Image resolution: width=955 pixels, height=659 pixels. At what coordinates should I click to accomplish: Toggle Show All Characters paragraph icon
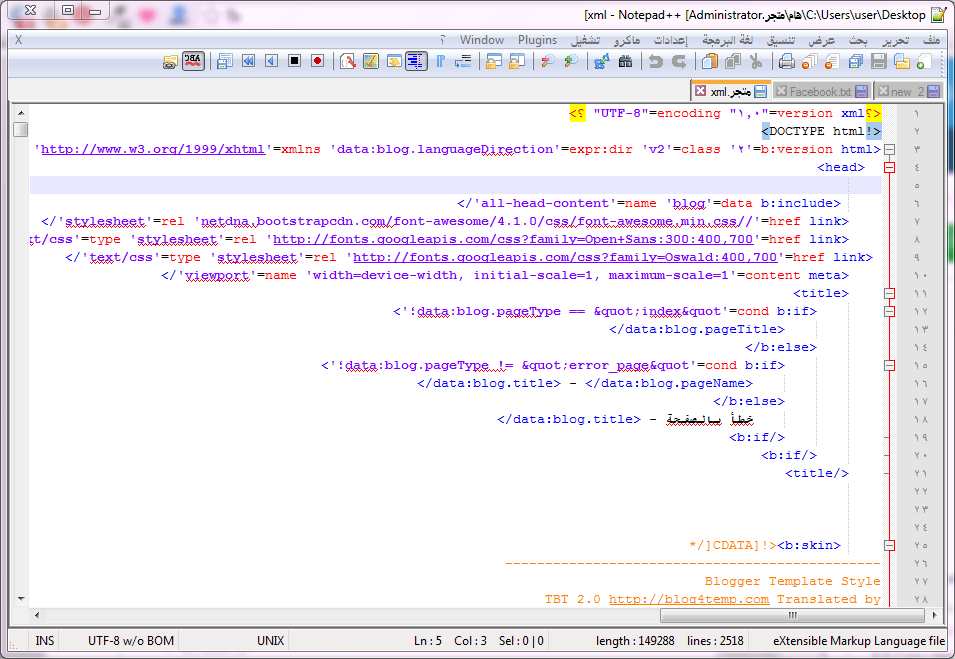point(440,61)
